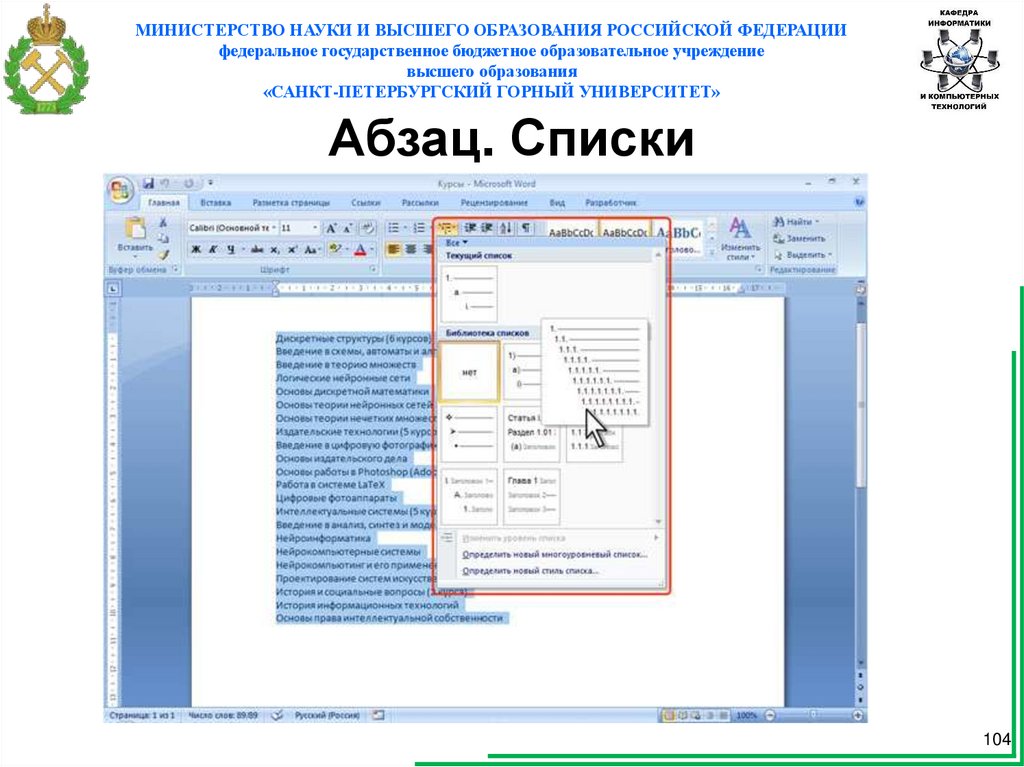Increase font size with the large A icon

click(x=331, y=228)
